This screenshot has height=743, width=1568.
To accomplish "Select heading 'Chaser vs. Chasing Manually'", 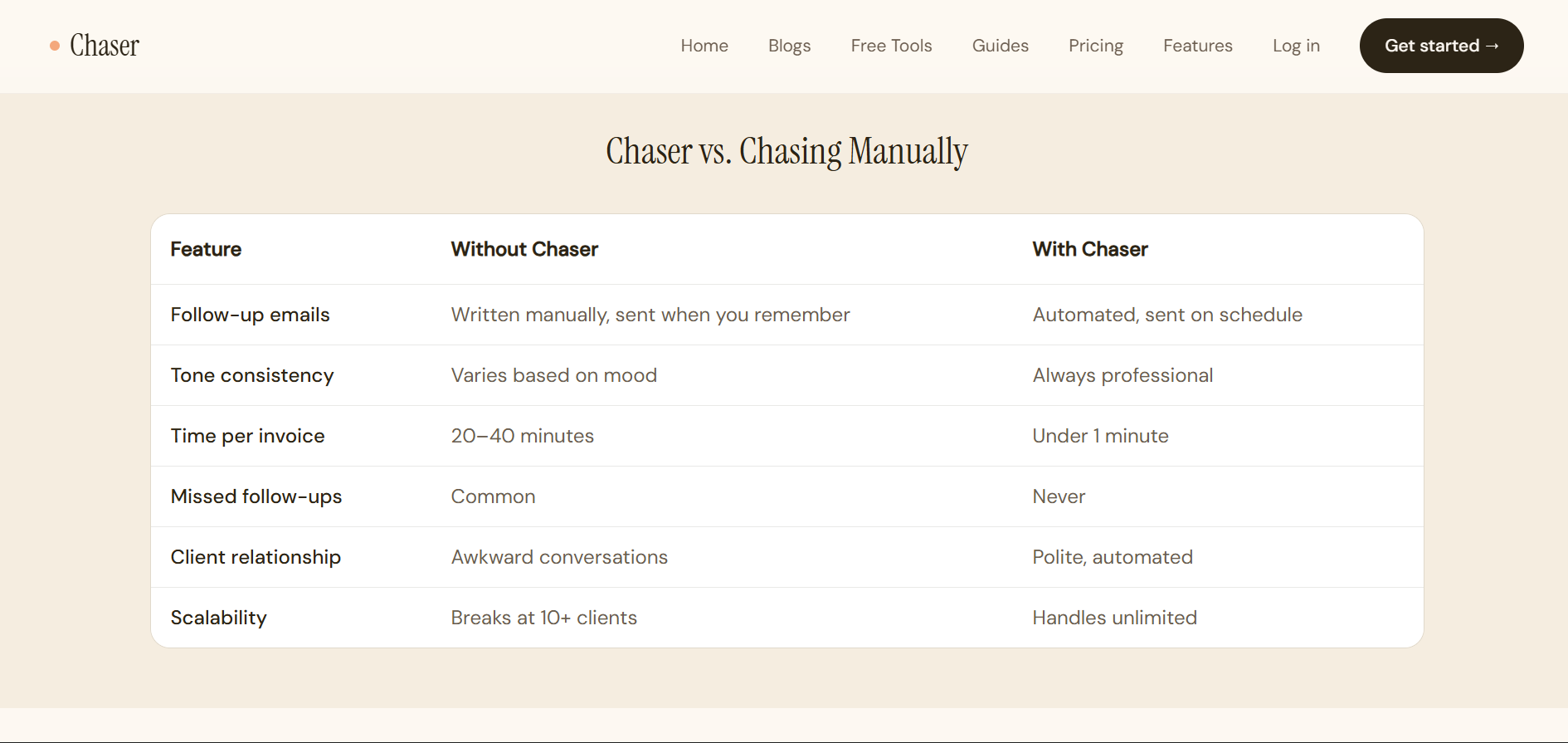I will pos(786,151).
